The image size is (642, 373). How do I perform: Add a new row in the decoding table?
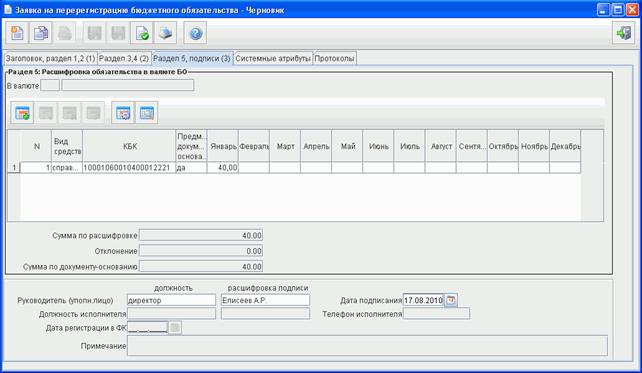pyautogui.click(x=22, y=113)
